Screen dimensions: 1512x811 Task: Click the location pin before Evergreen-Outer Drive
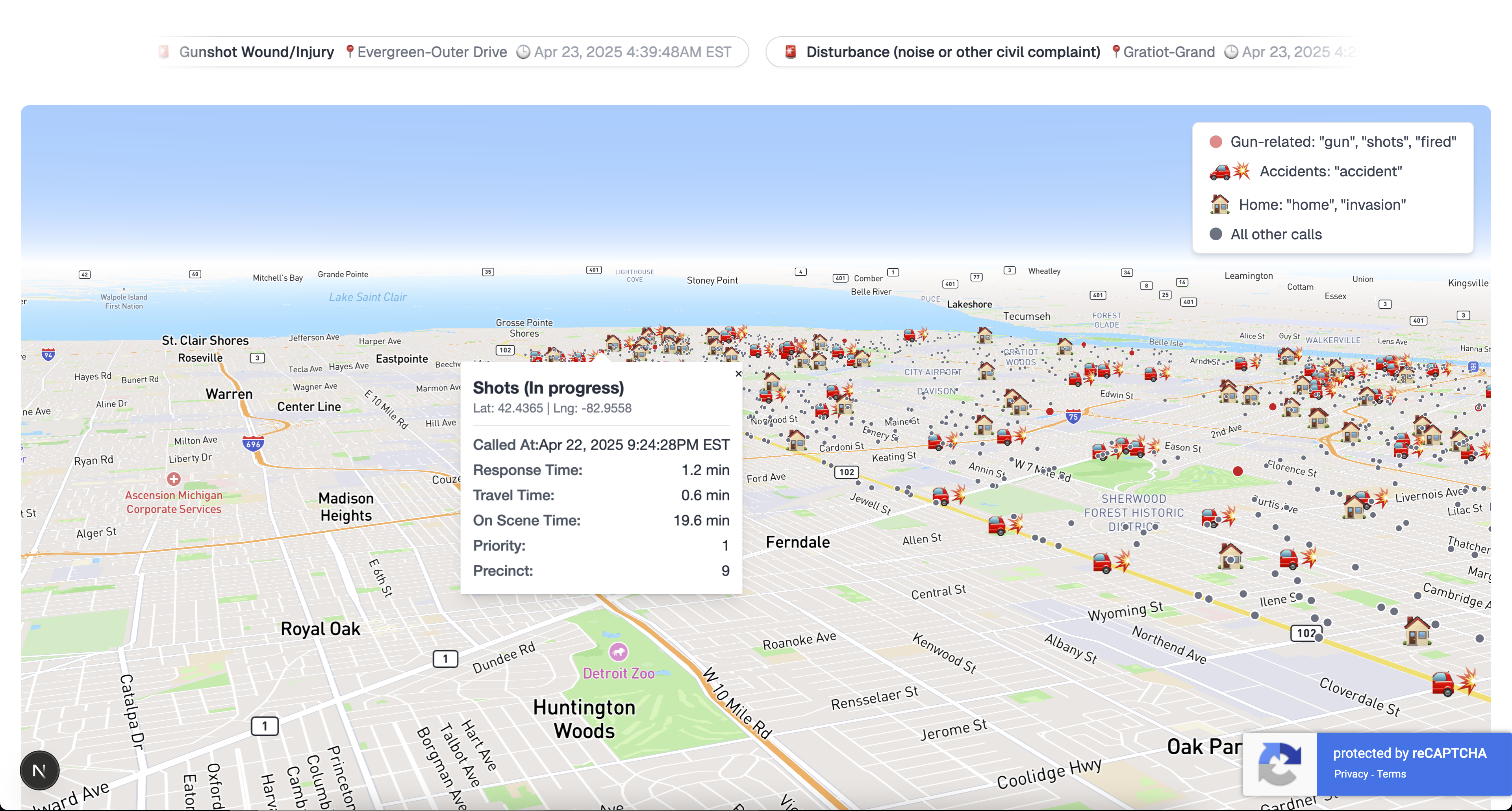pyautogui.click(x=349, y=52)
